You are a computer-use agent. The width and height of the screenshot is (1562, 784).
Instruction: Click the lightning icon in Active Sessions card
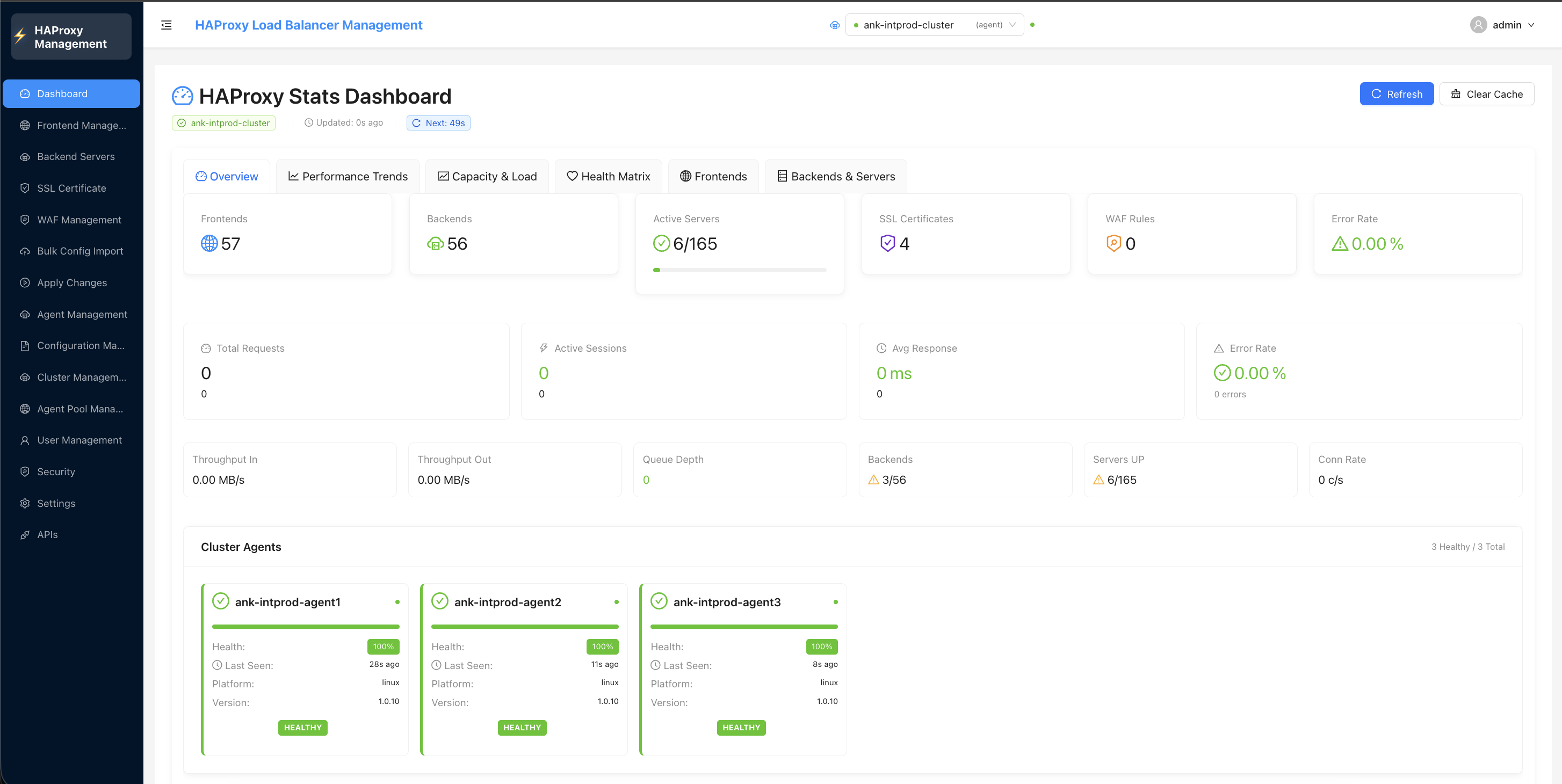tap(543, 348)
